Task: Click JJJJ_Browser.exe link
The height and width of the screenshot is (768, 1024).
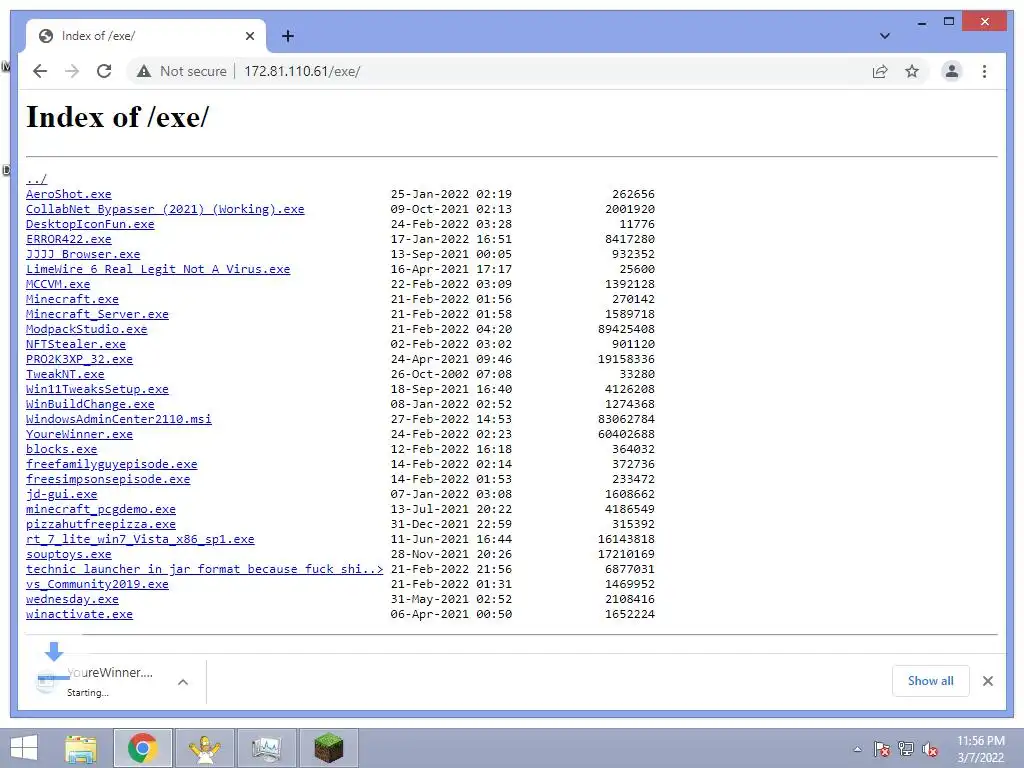Action: [83, 254]
